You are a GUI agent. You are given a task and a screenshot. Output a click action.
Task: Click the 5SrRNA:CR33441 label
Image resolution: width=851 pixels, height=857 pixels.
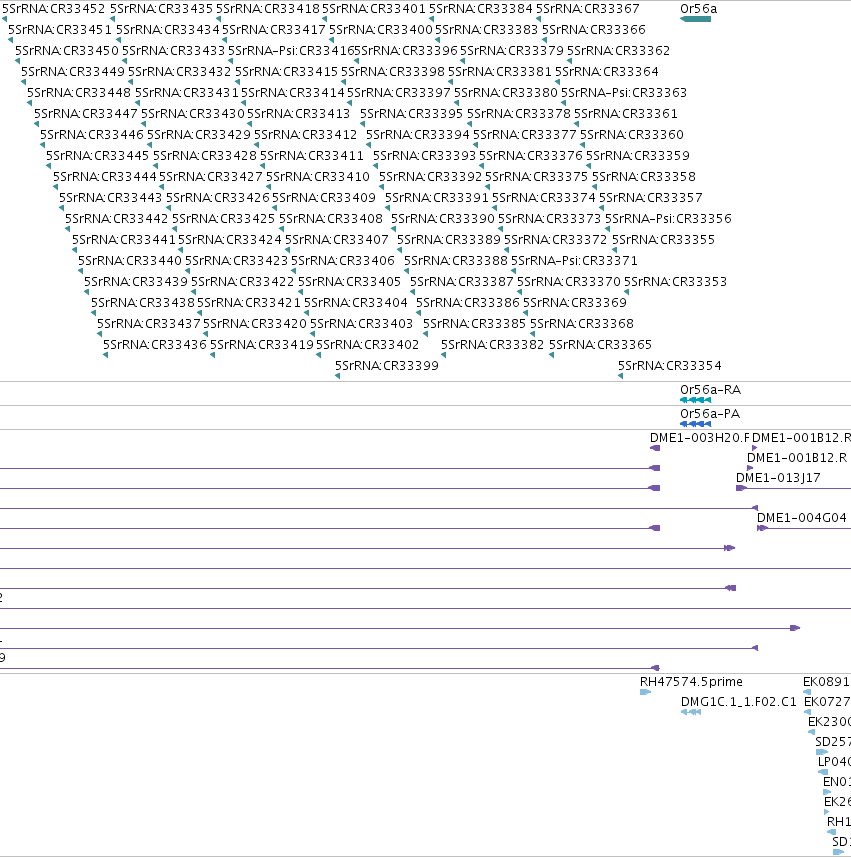pos(124,239)
